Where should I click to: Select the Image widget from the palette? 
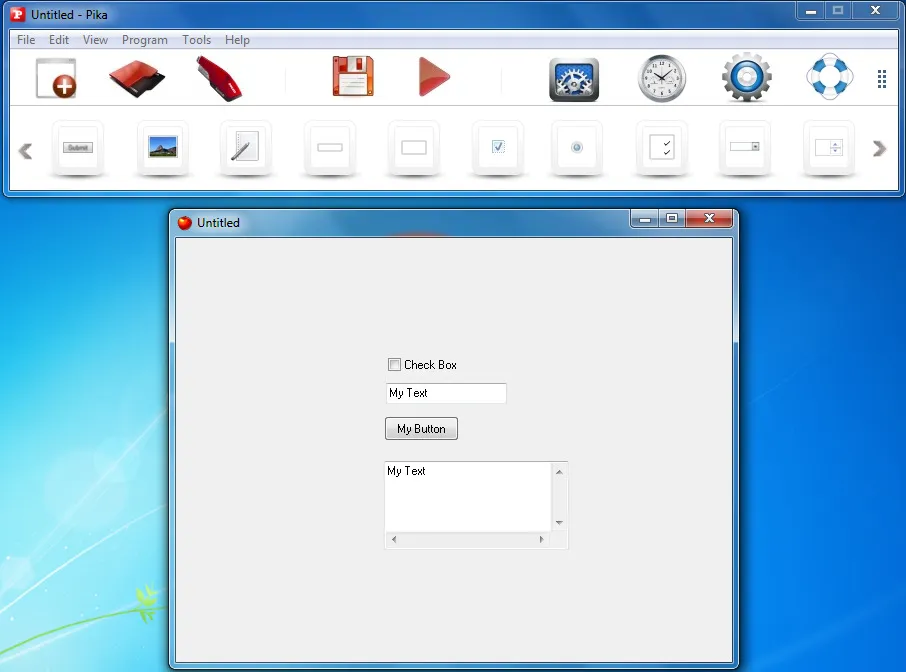click(x=162, y=147)
